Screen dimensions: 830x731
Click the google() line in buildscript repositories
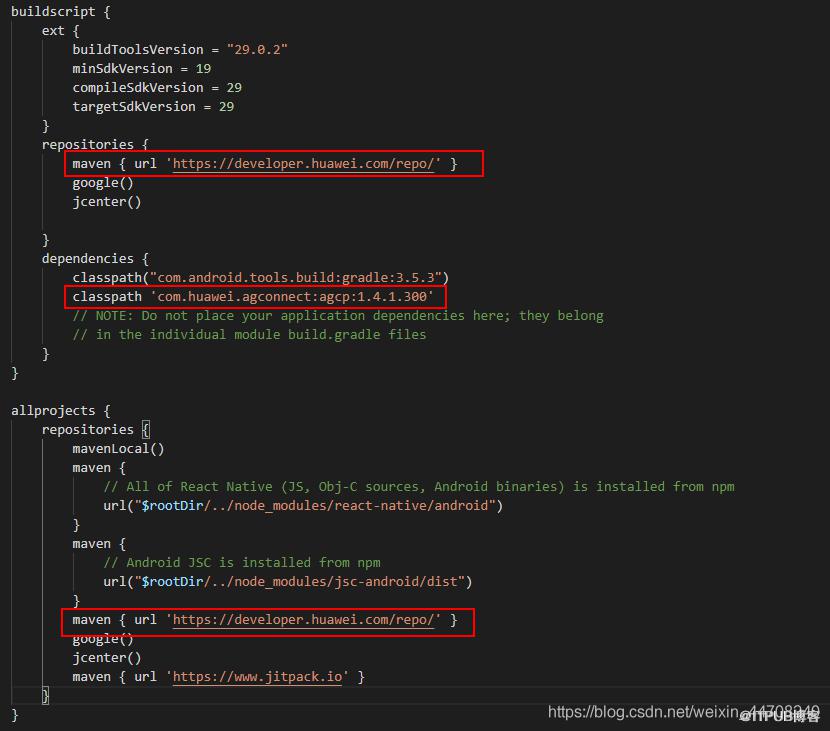point(103,183)
